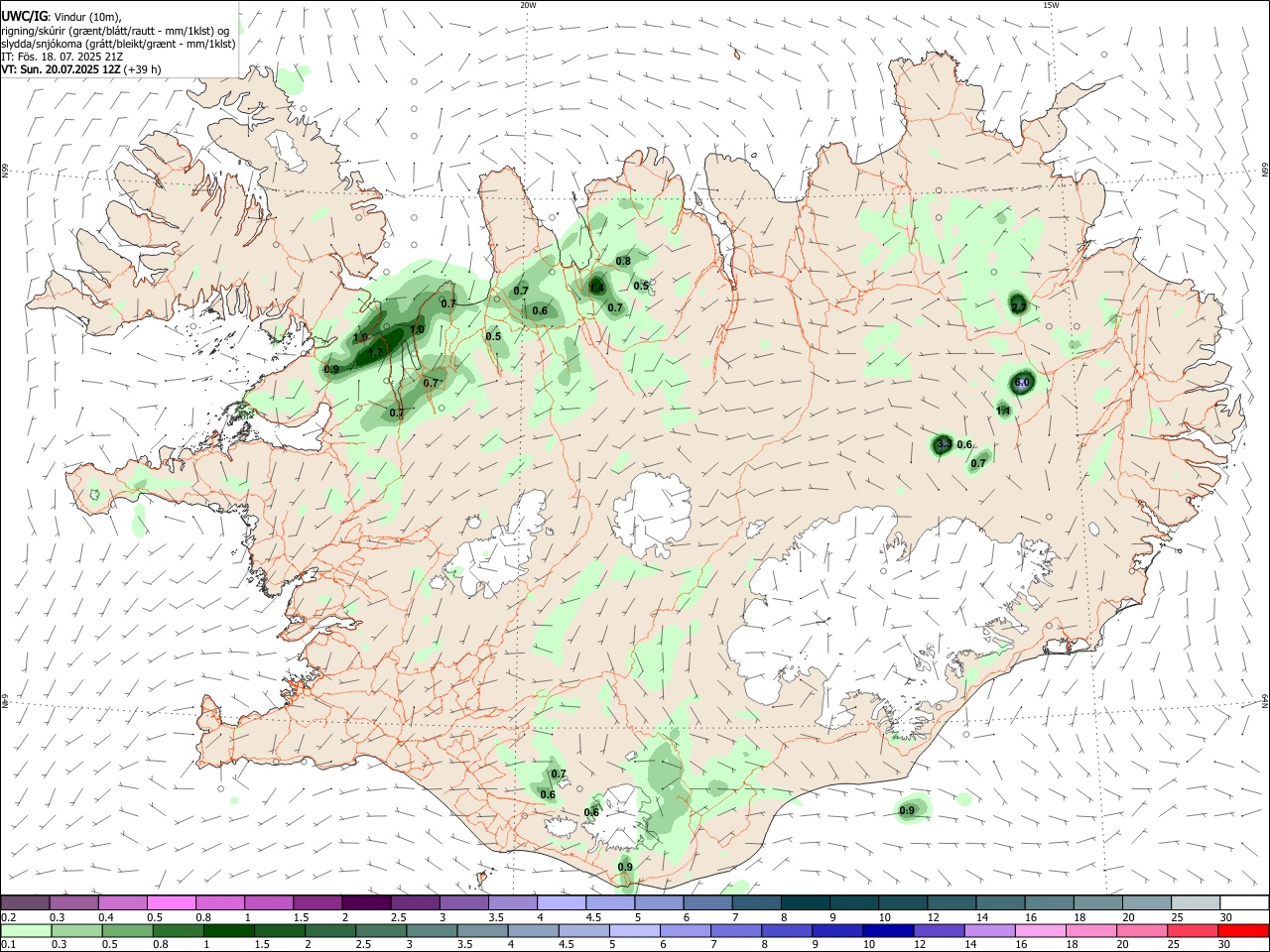The height and width of the screenshot is (952, 1270).
Task: Click the 3.3 precipitation value on the map
Action: (944, 444)
